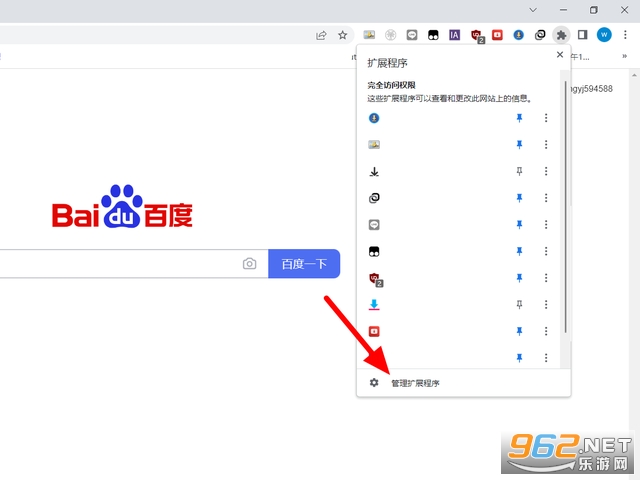
Task: Click the red YouTube extension toolbar icon
Action: pyautogui.click(x=497, y=35)
